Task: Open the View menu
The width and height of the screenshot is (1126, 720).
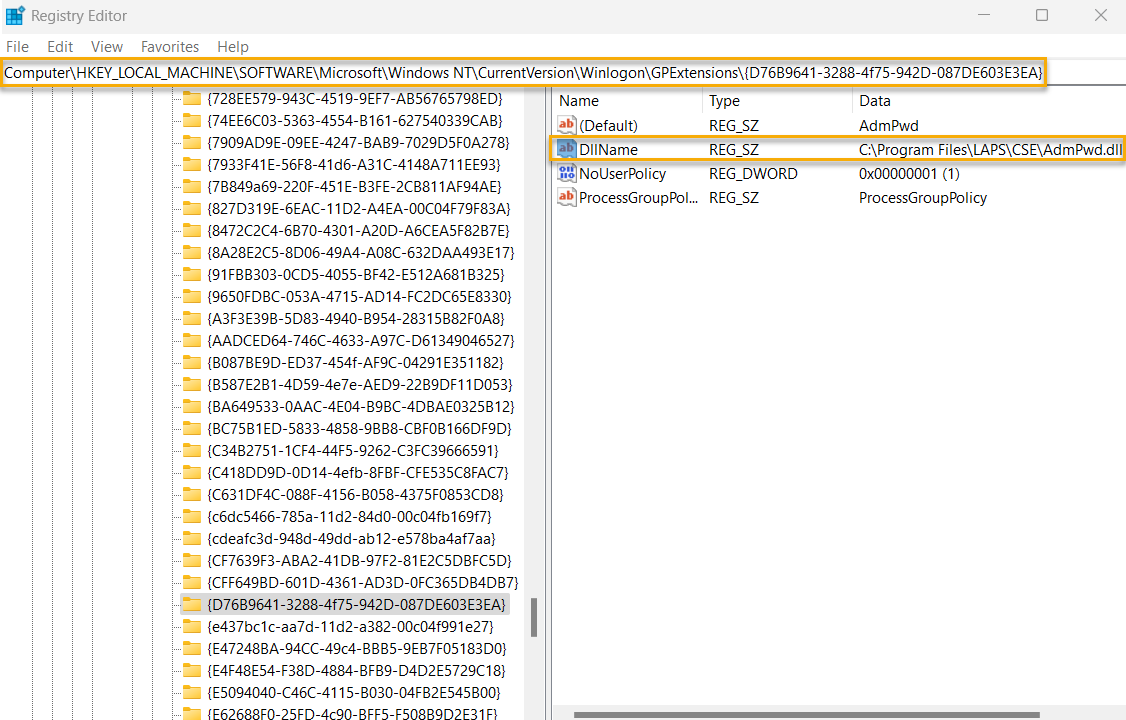Action: click(x=106, y=46)
